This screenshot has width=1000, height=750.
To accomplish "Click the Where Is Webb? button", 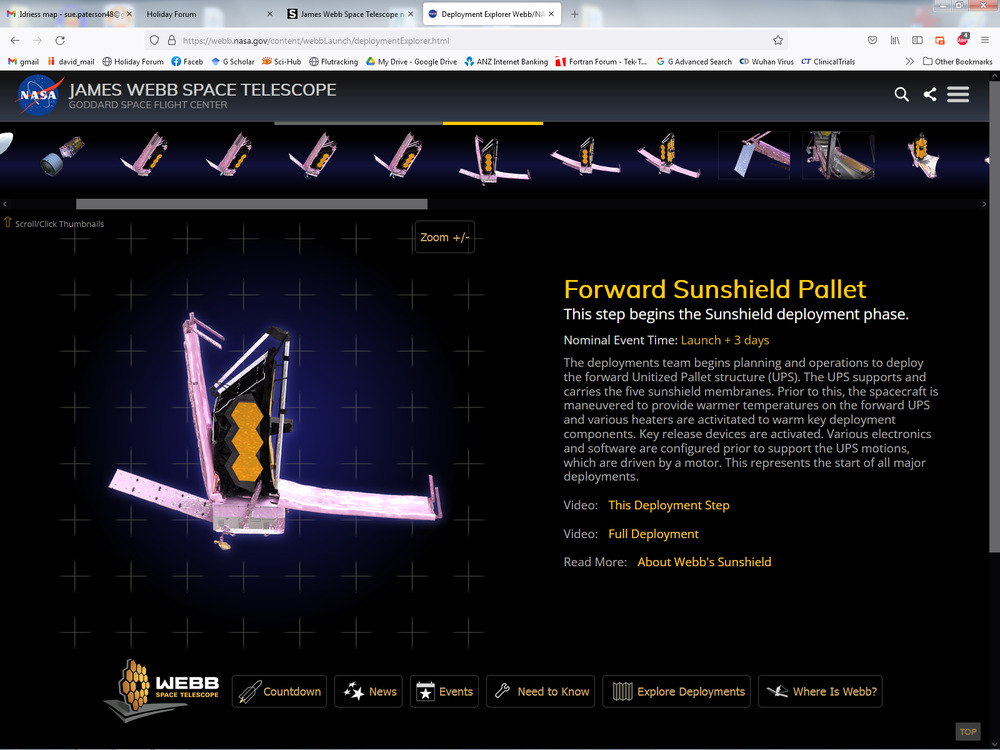I will coord(820,691).
